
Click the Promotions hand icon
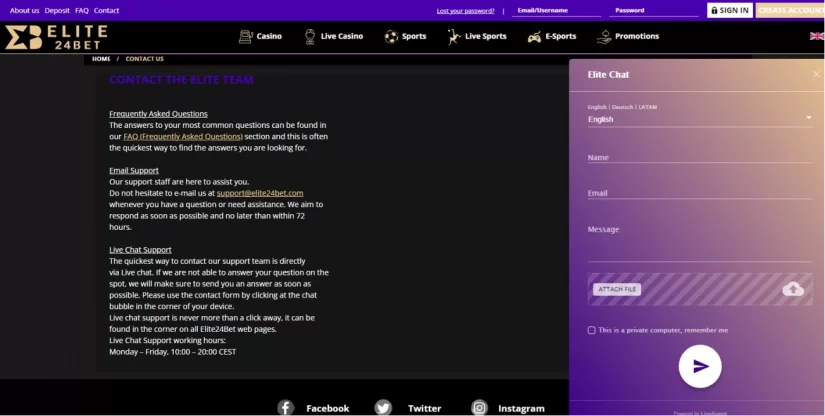coord(604,37)
